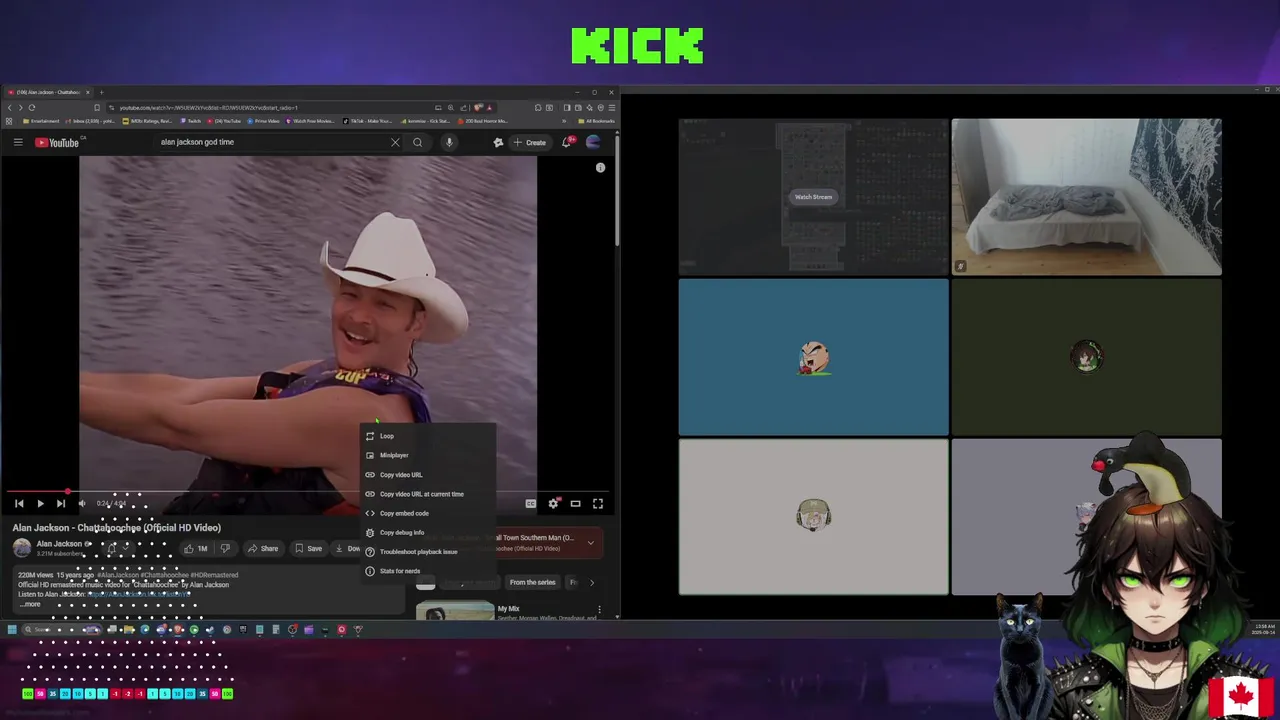Screen dimensions: 1280x720
Task: Select Copy video URL at current time
Action: 428,494
